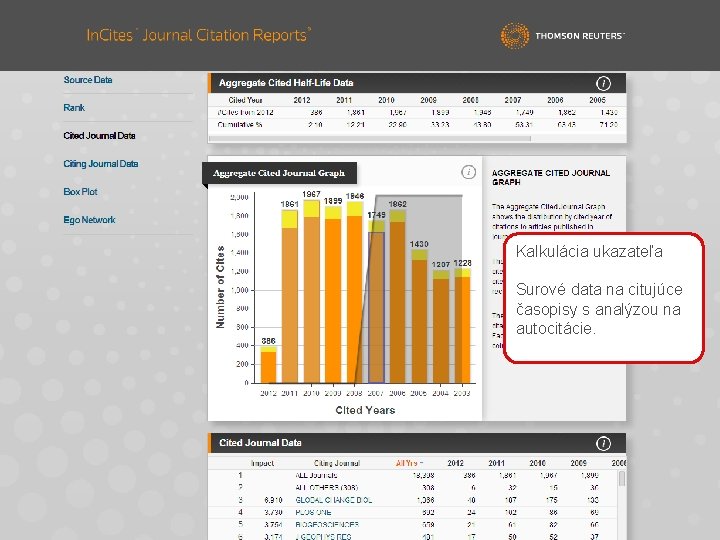Select the 2011 bar showing 1861 cites

289,297
